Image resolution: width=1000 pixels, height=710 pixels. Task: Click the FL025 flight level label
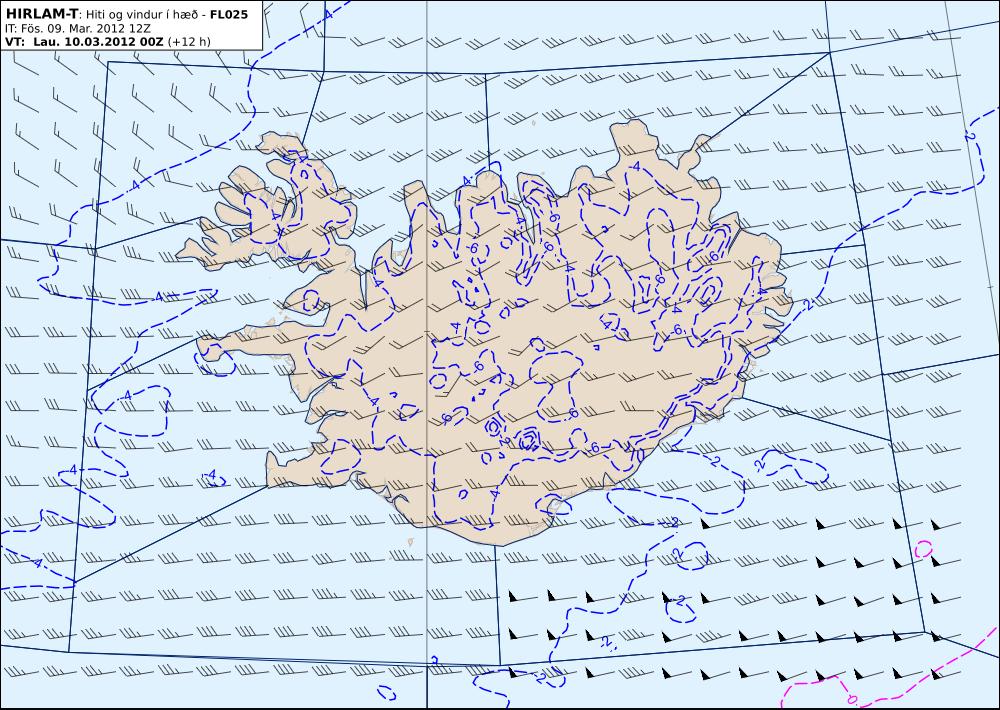point(228,13)
